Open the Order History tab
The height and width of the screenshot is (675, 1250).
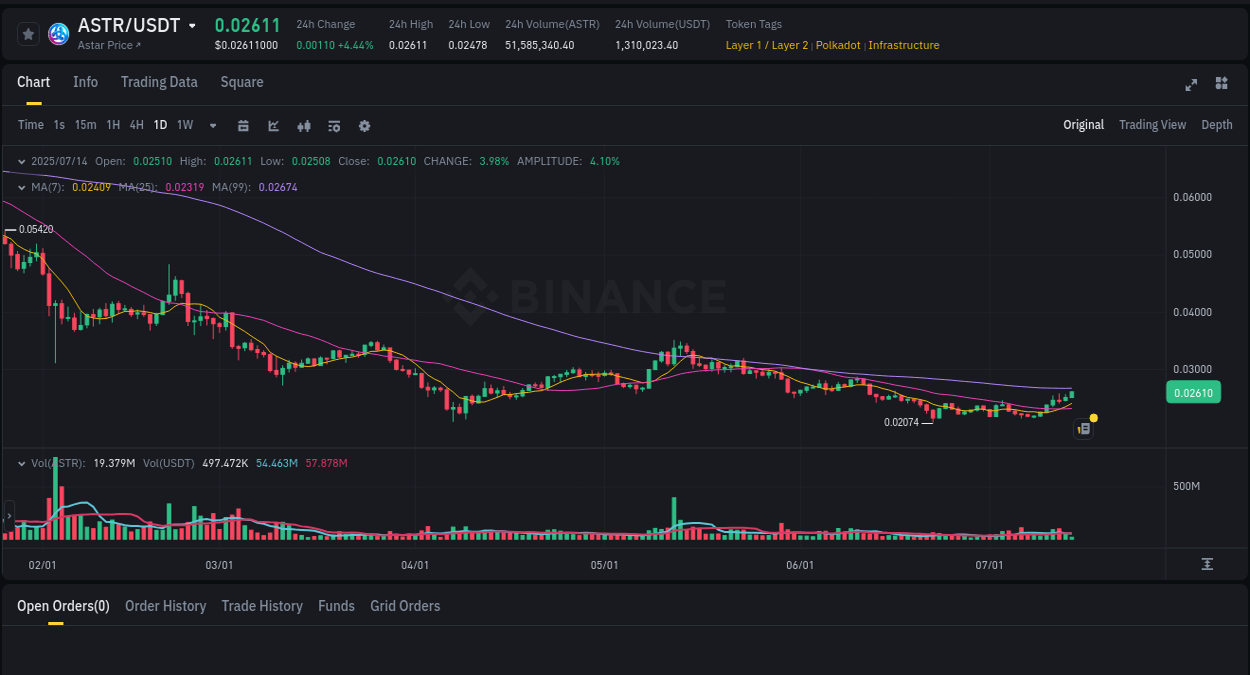click(x=165, y=605)
